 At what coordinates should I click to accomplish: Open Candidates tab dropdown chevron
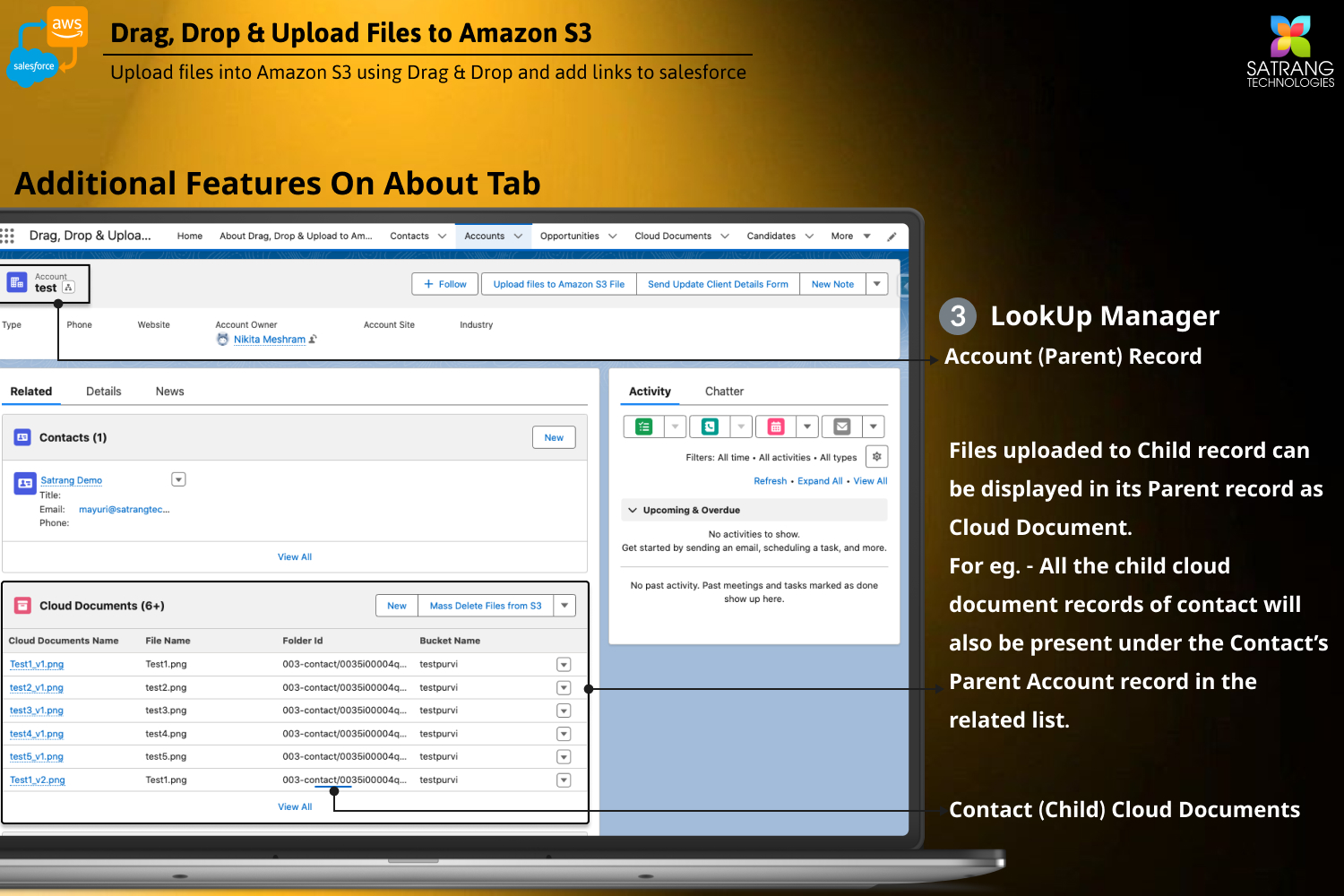(x=809, y=237)
